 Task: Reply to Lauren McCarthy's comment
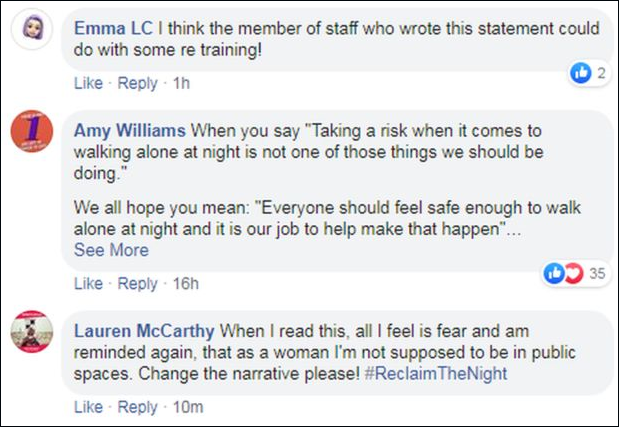(137, 407)
